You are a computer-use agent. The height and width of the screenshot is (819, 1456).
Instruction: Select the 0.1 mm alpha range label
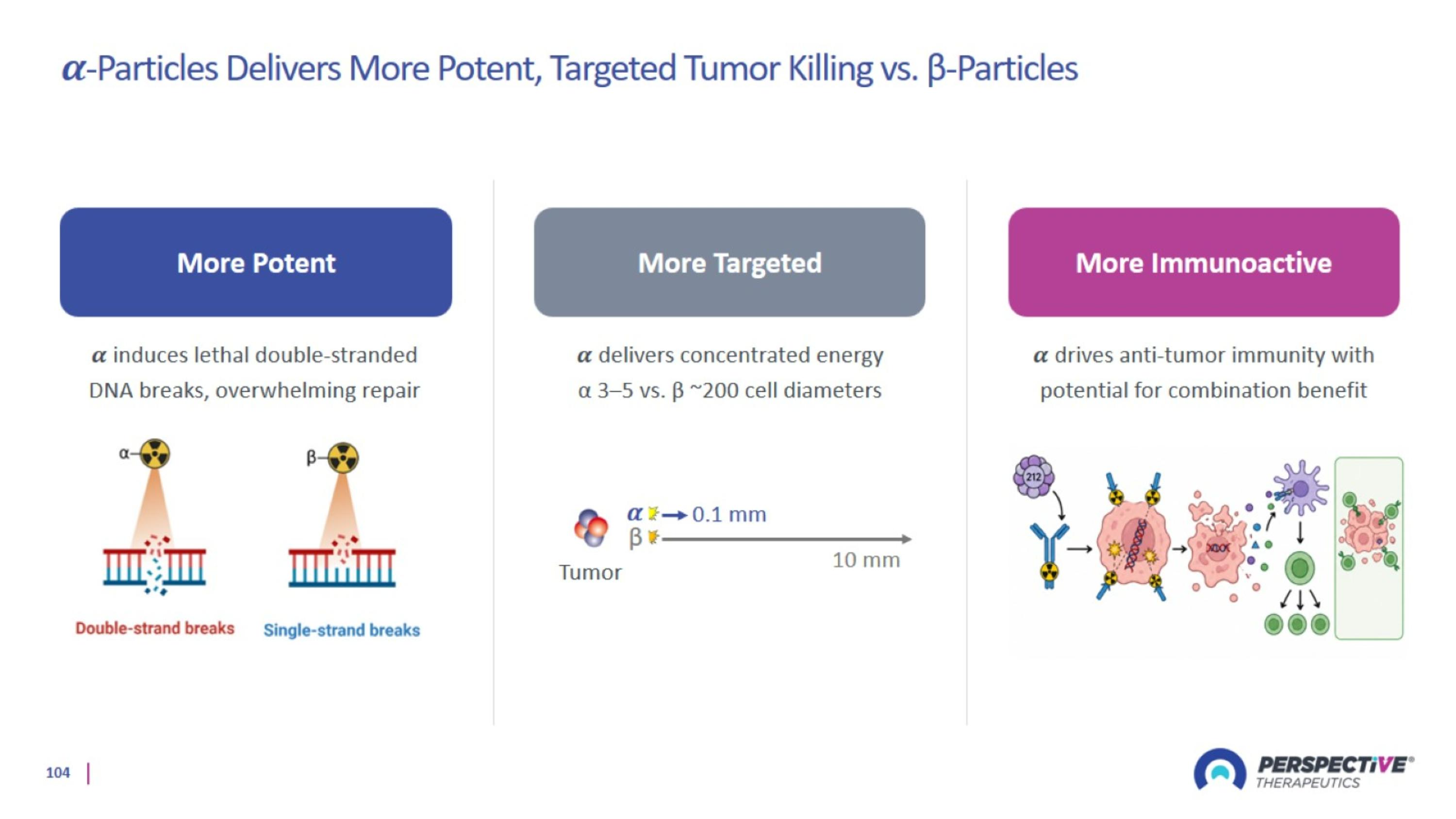tap(729, 514)
